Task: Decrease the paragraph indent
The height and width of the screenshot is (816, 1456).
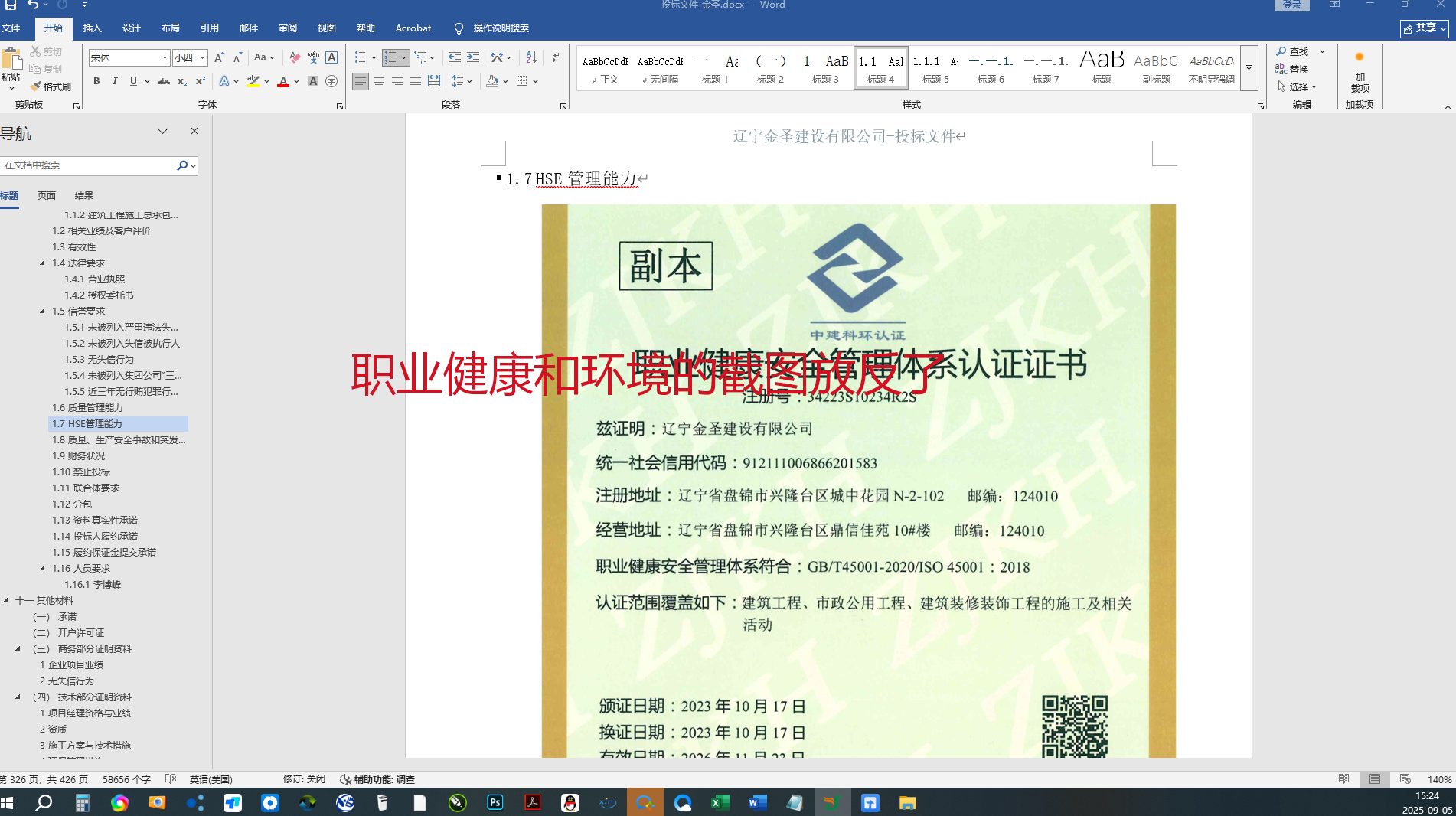Action: pos(455,57)
